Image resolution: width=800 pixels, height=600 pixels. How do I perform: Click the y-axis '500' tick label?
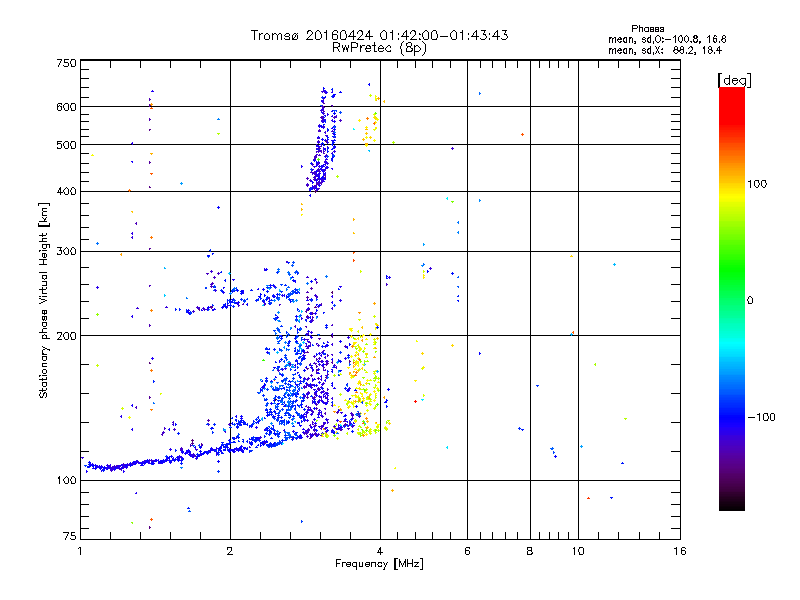[x=66, y=145]
